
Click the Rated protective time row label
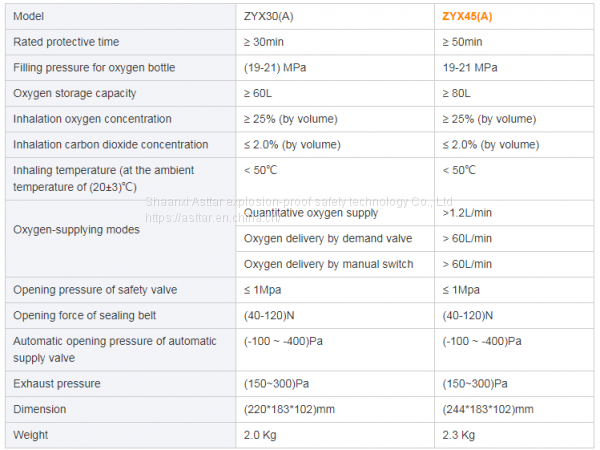(66, 42)
